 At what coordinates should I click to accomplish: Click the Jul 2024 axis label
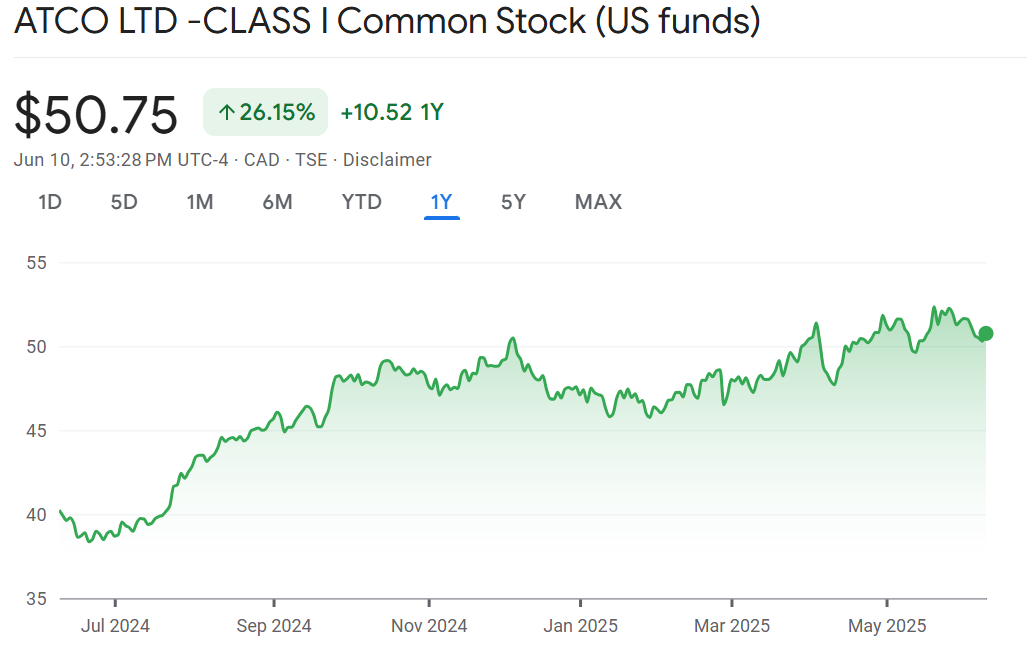(115, 626)
